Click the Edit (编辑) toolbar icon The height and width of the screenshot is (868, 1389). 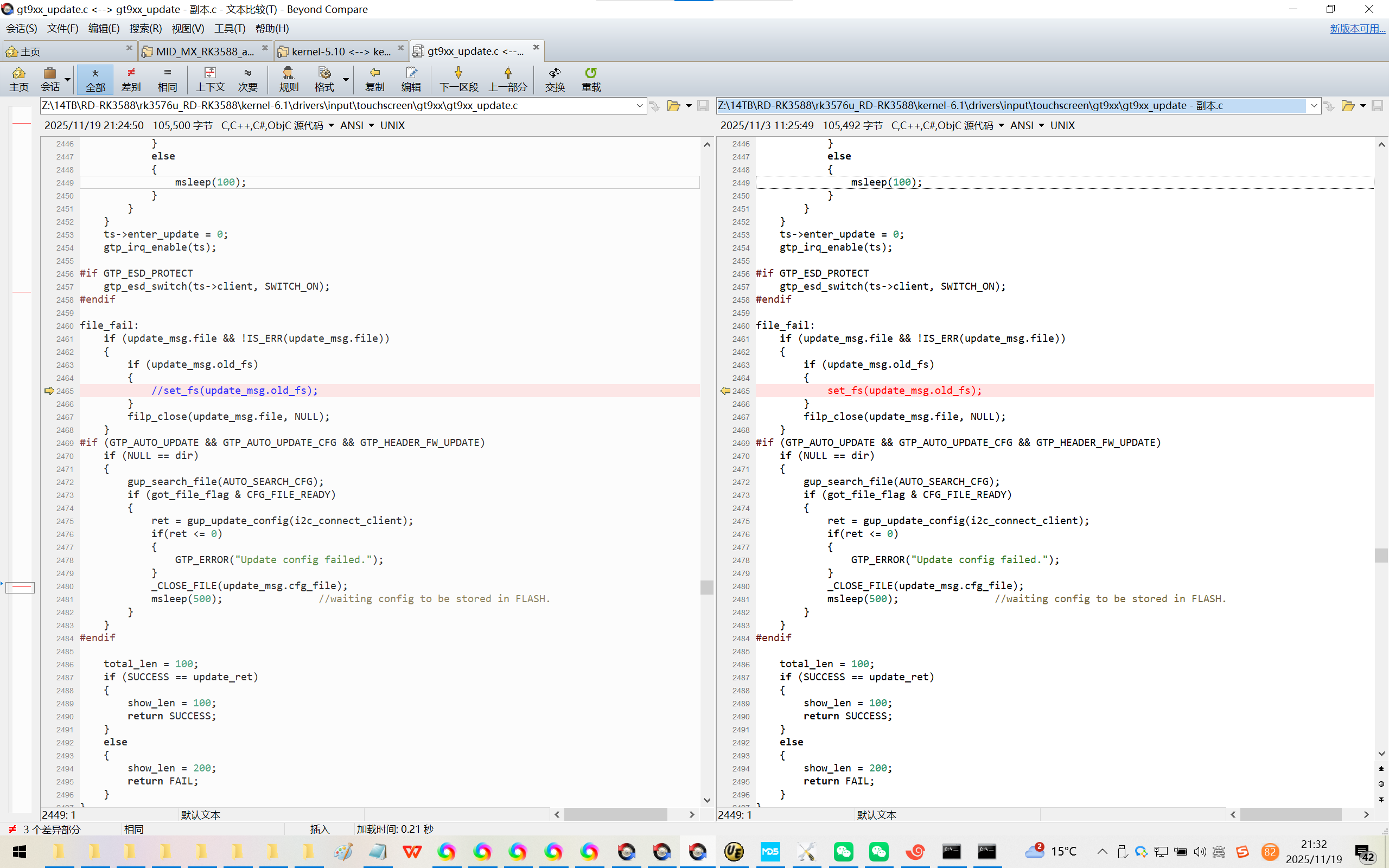pyautogui.click(x=411, y=79)
